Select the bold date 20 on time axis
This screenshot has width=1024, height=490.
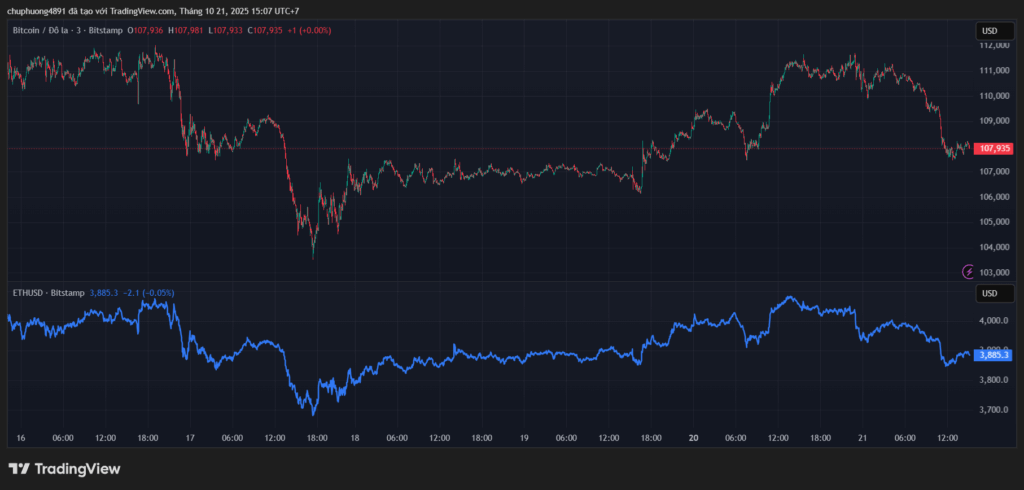pos(693,438)
